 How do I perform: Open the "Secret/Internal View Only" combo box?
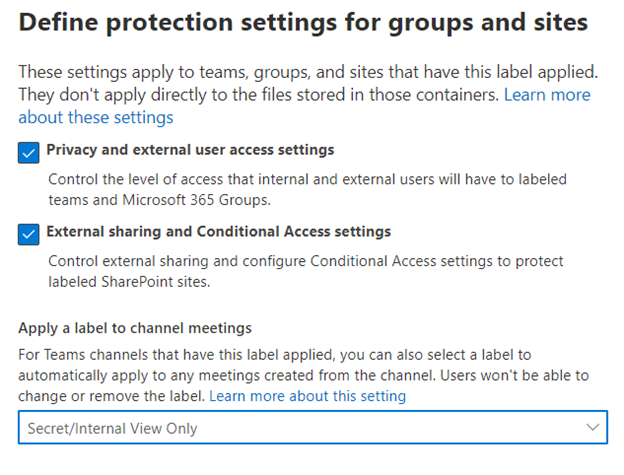tap(312, 428)
